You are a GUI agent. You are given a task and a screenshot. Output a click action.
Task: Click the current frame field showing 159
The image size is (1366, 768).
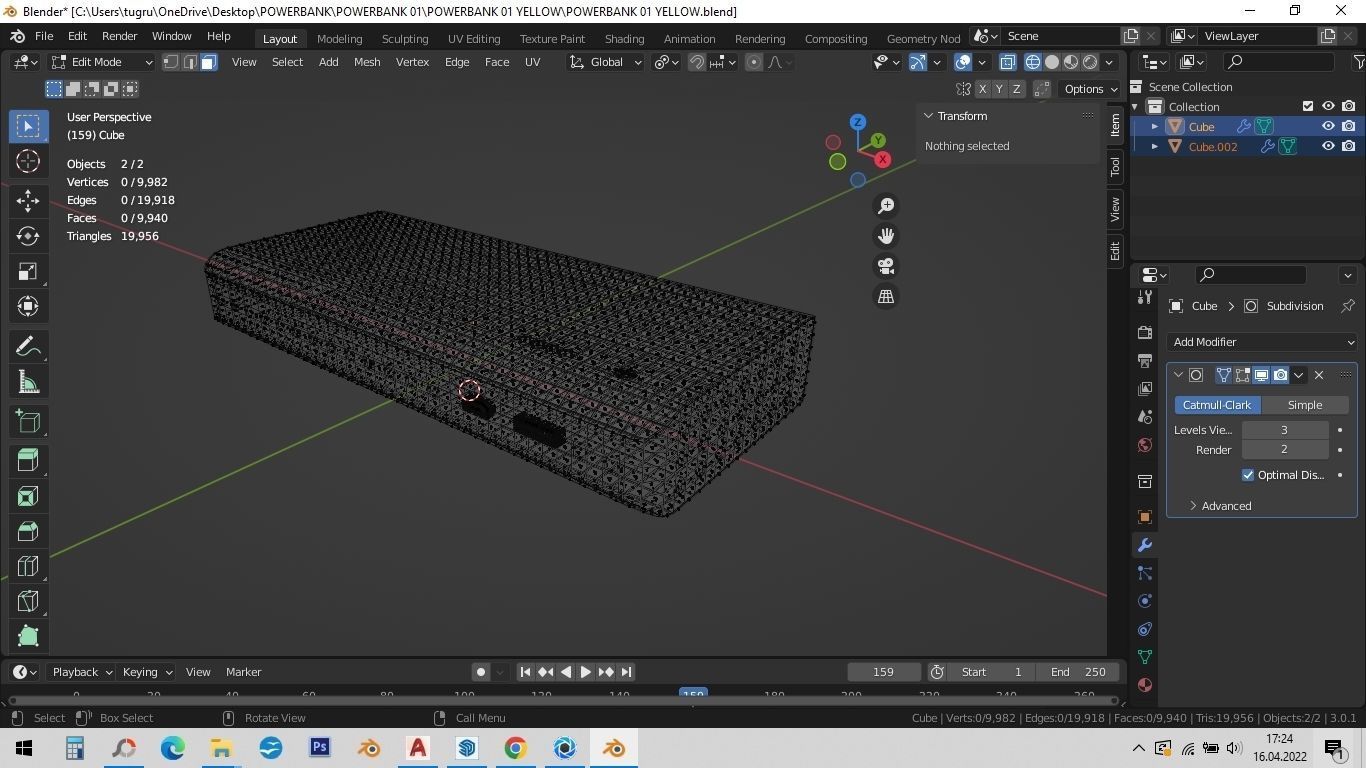point(883,672)
